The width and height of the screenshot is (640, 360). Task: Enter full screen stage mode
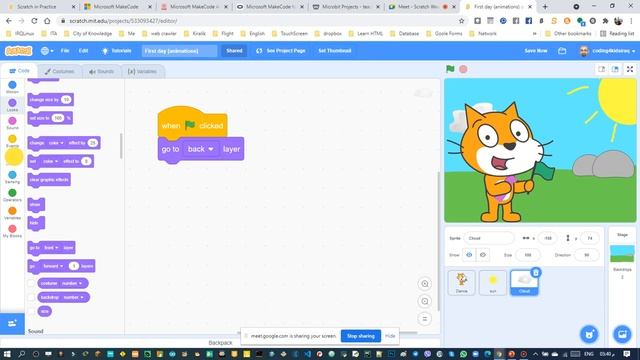[630, 69]
